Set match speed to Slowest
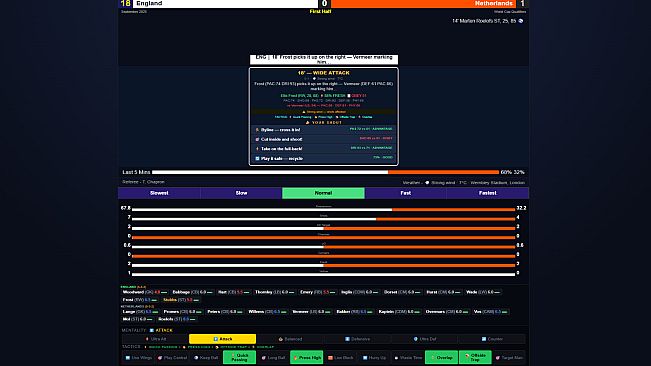The height and width of the screenshot is (366, 651). [x=159, y=193]
